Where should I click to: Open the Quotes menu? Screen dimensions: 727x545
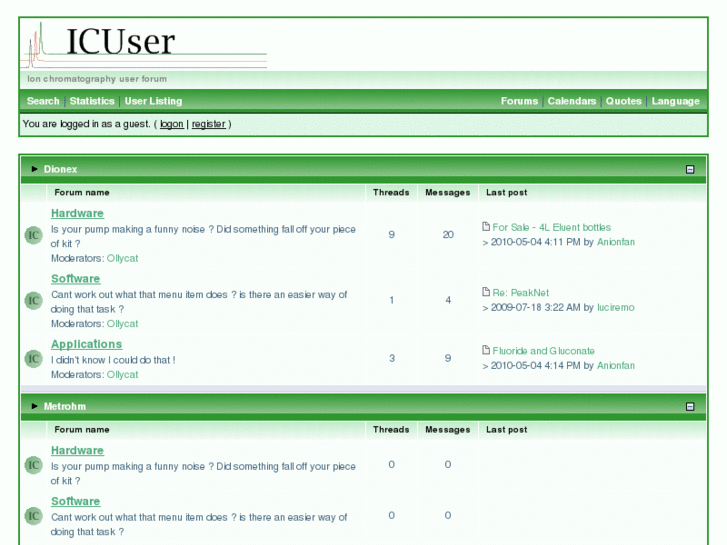pyautogui.click(x=624, y=101)
